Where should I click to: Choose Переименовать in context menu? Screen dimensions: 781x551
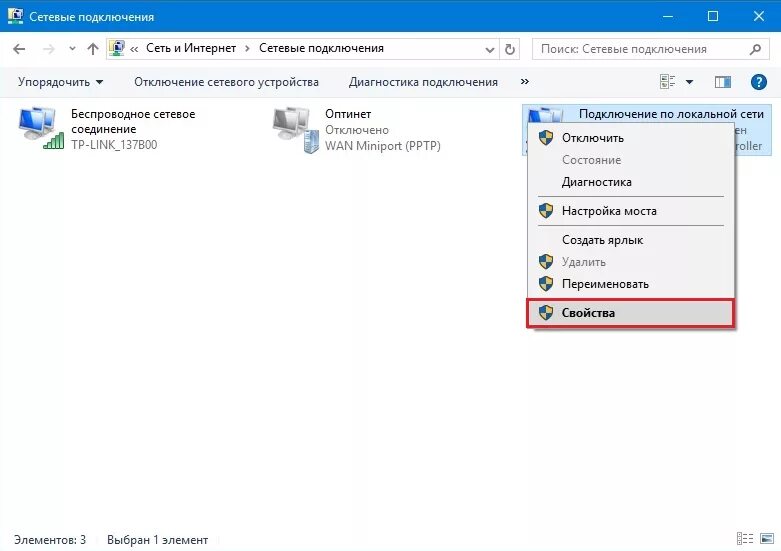pyautogui.click(x=631, y=284)
